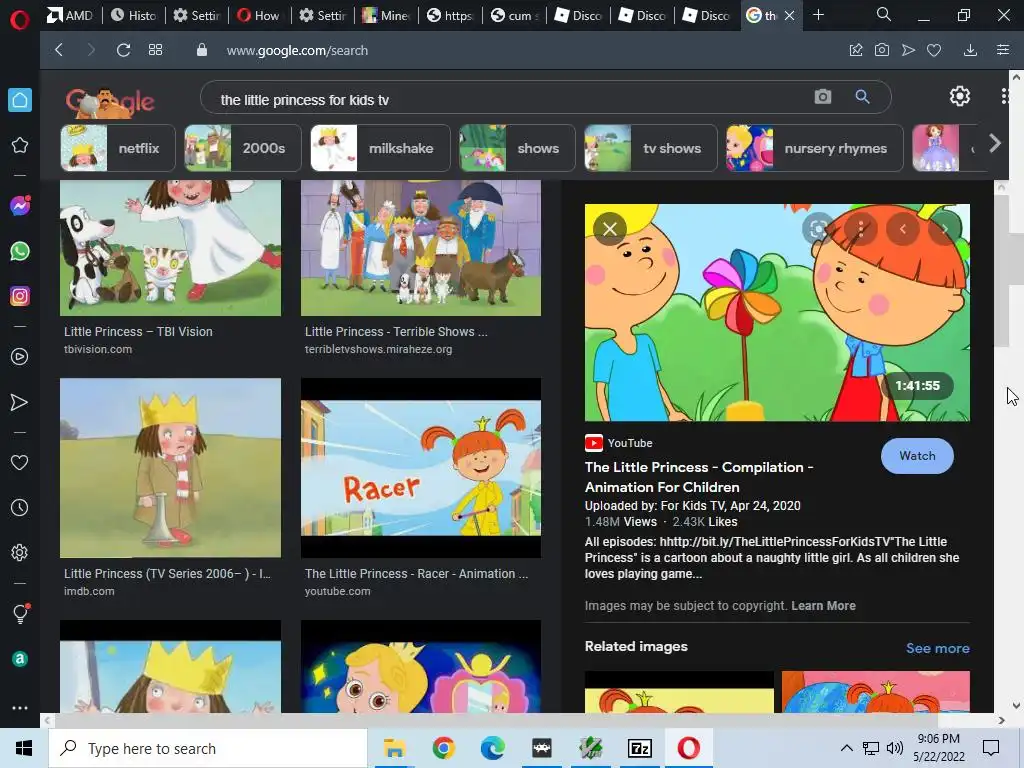Show the next image in the preview
Image resolution: width=1024 pixels, height=768 pixels.
click(944, 229)
